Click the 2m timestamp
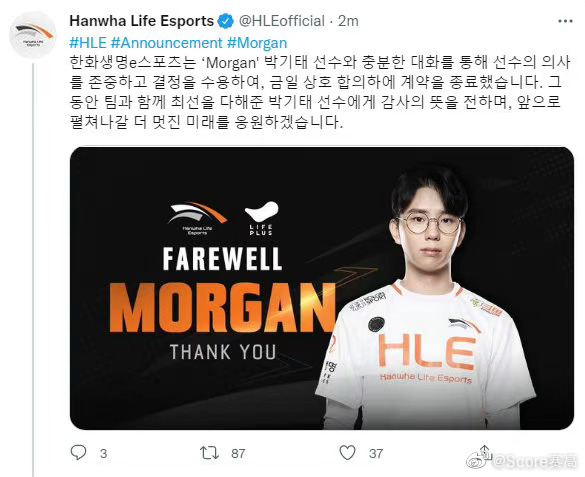 (x=348, y=21)
